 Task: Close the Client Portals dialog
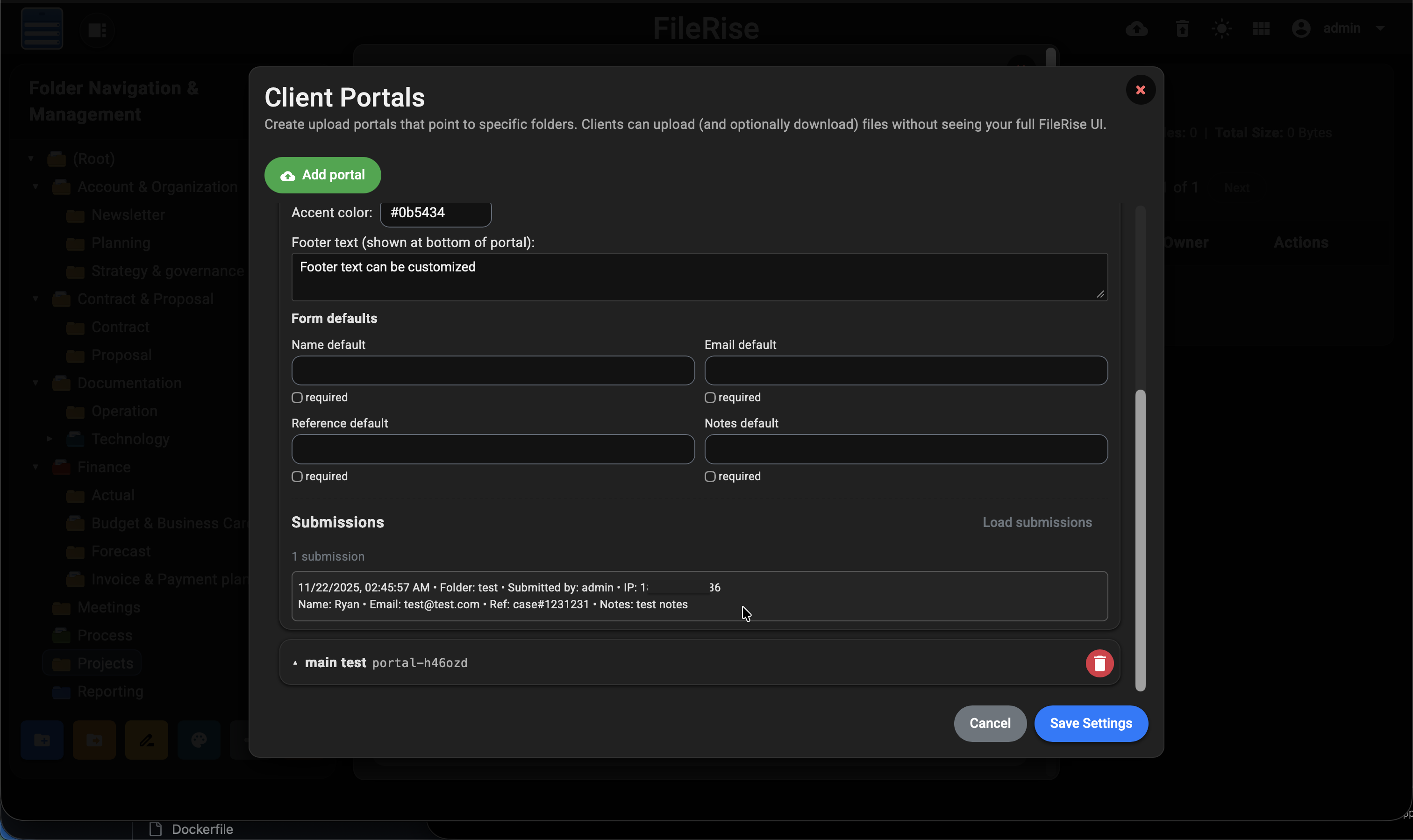pos(1140,90)
